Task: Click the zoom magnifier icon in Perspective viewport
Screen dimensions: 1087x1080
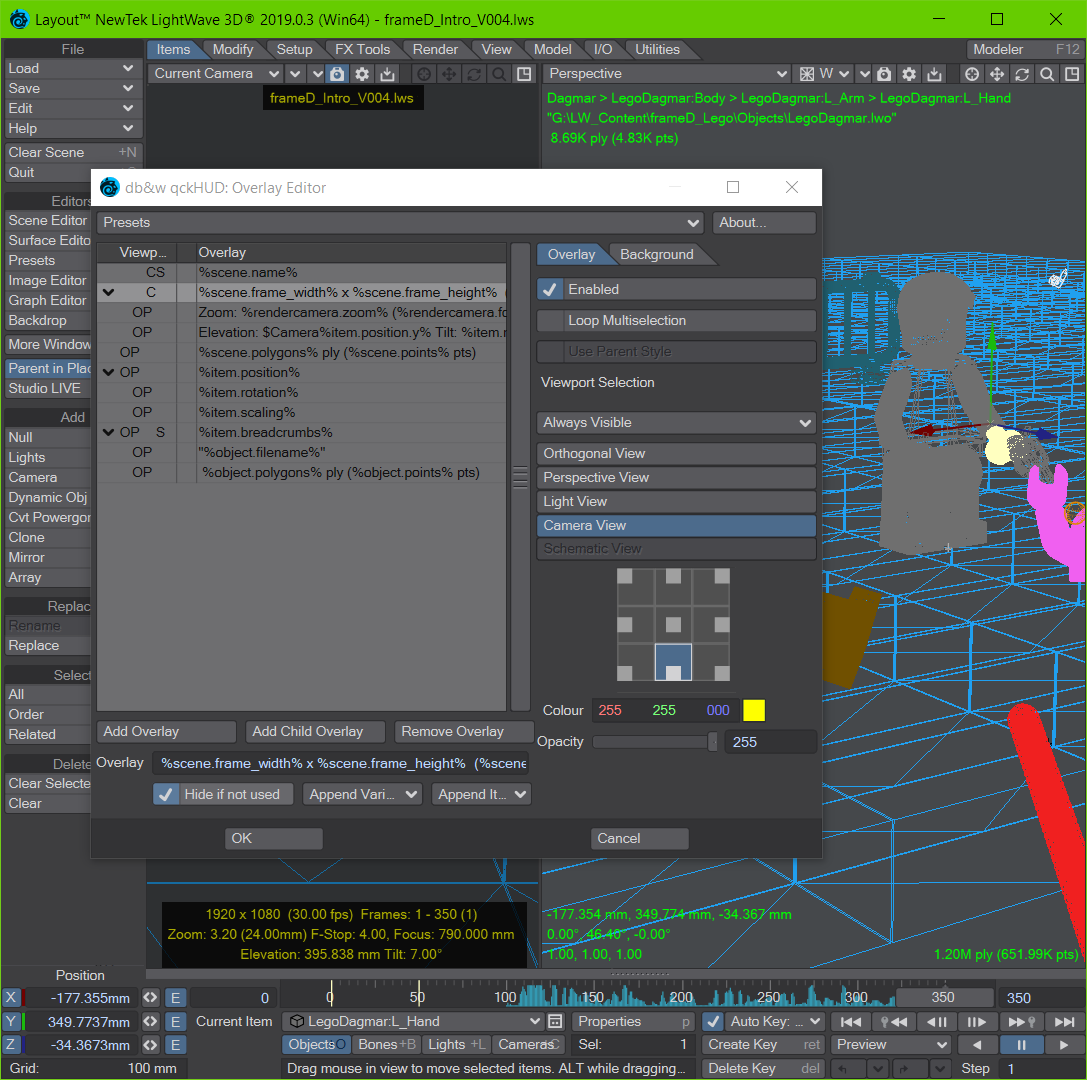Action: tap(1047, 74)
